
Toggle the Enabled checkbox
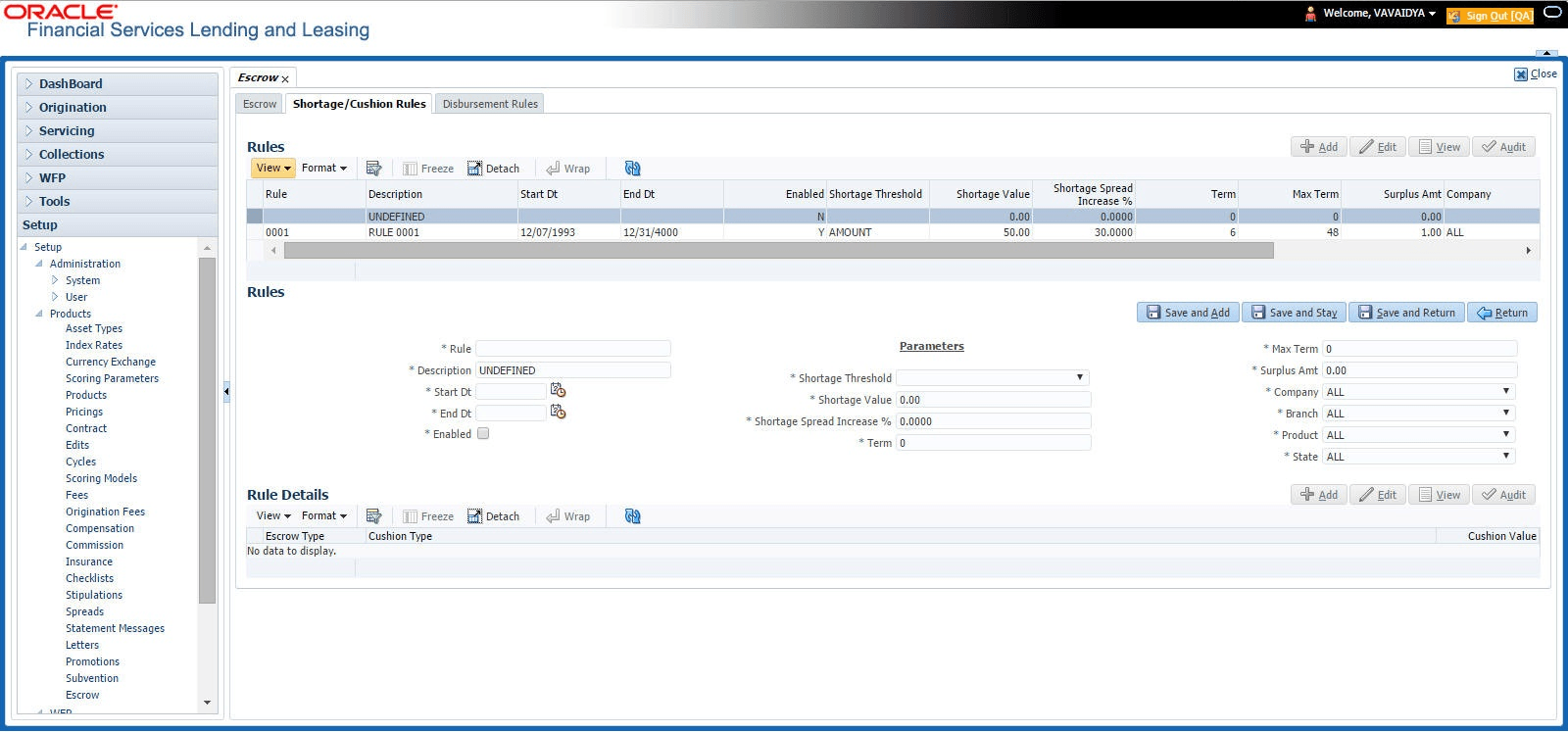[483, 434]
